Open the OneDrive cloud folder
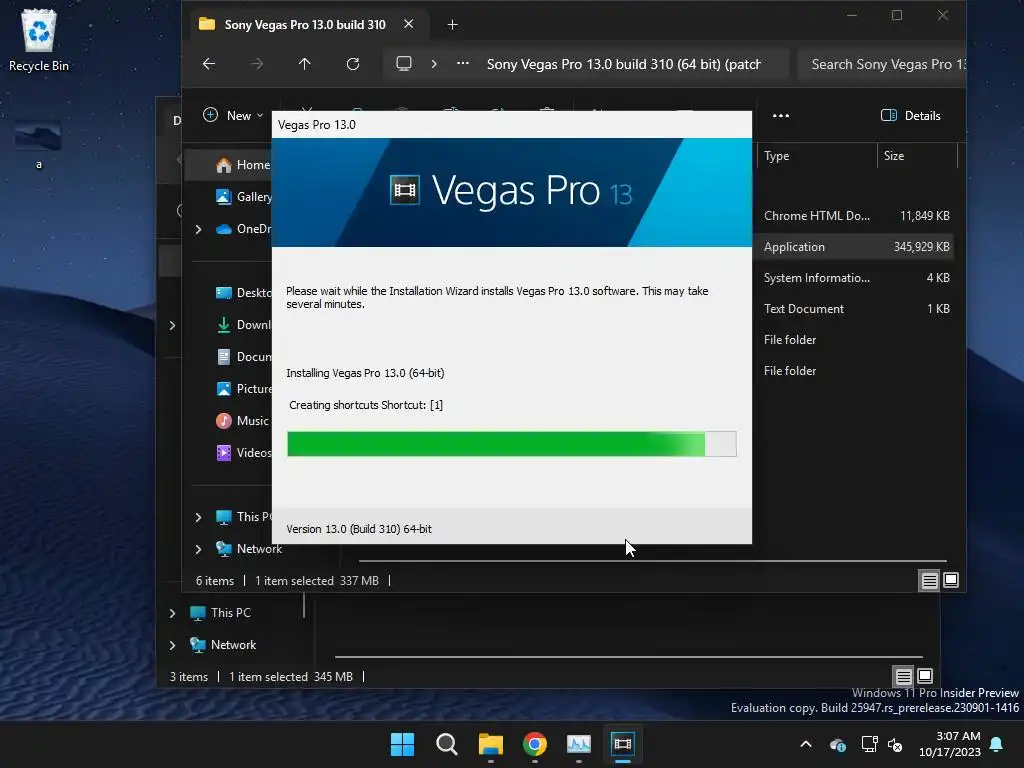The image size is (1024, 768). pyautogui.click(x=243, y=229)
